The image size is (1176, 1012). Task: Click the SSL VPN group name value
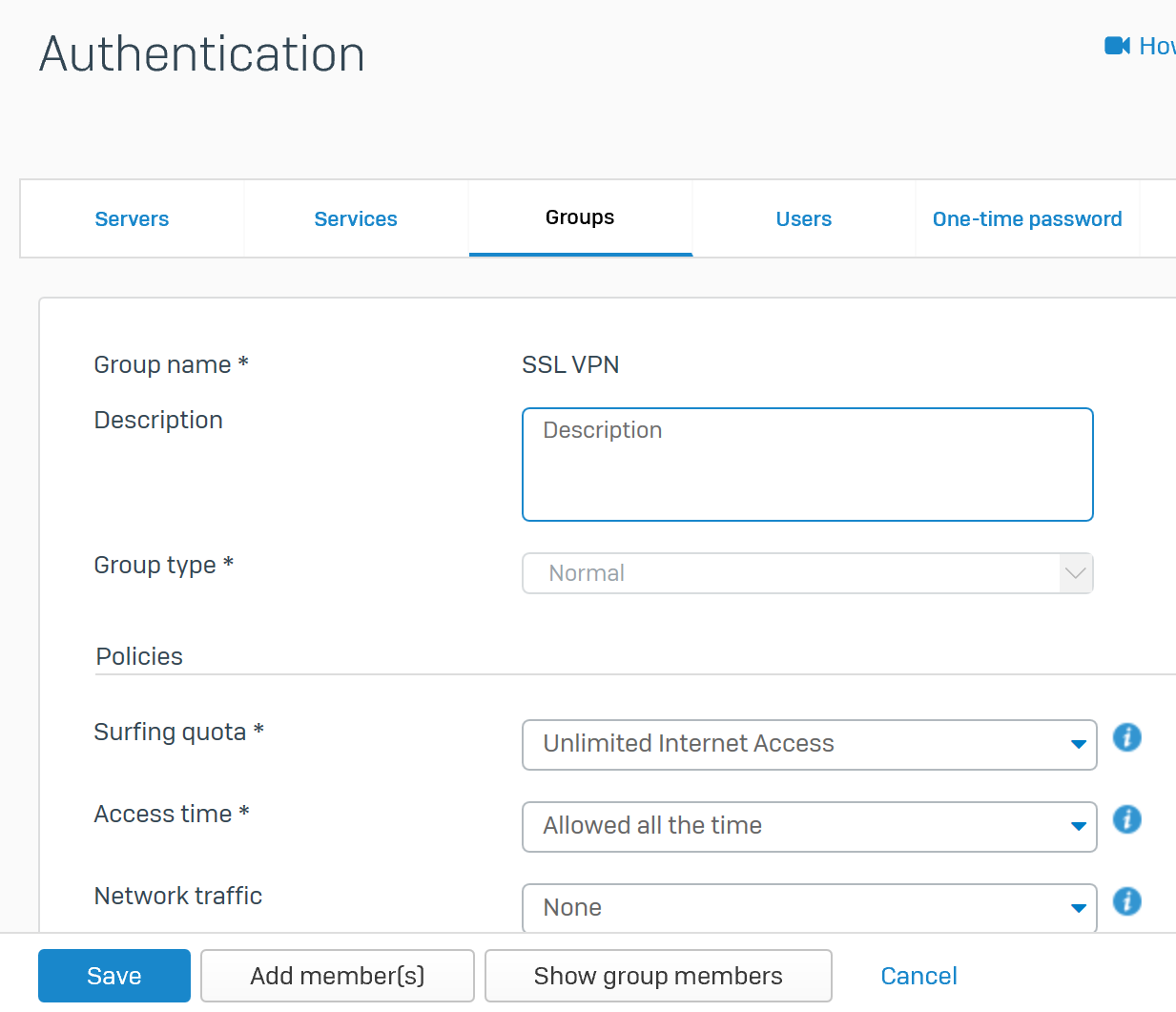[x=570, y=365]
